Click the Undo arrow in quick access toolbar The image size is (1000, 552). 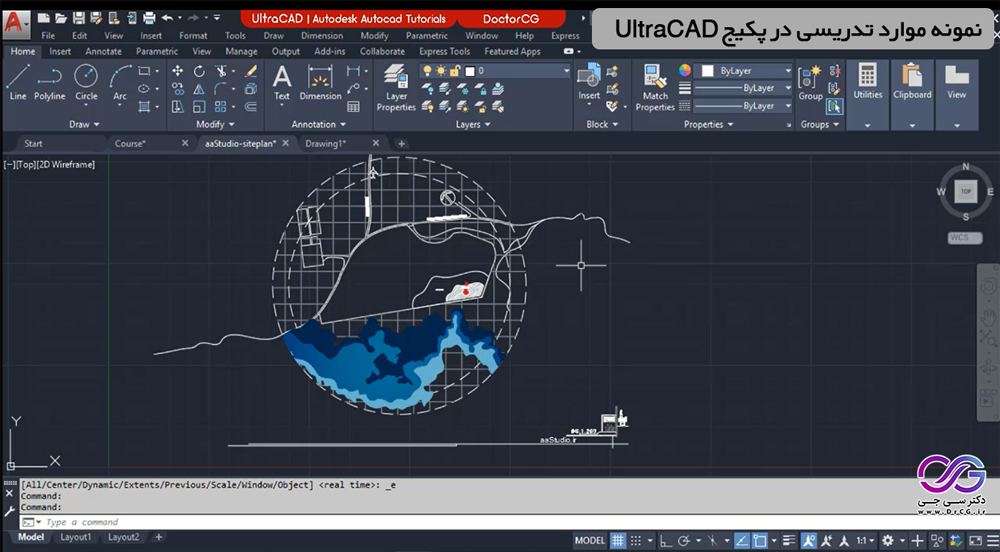pos(167,18)
